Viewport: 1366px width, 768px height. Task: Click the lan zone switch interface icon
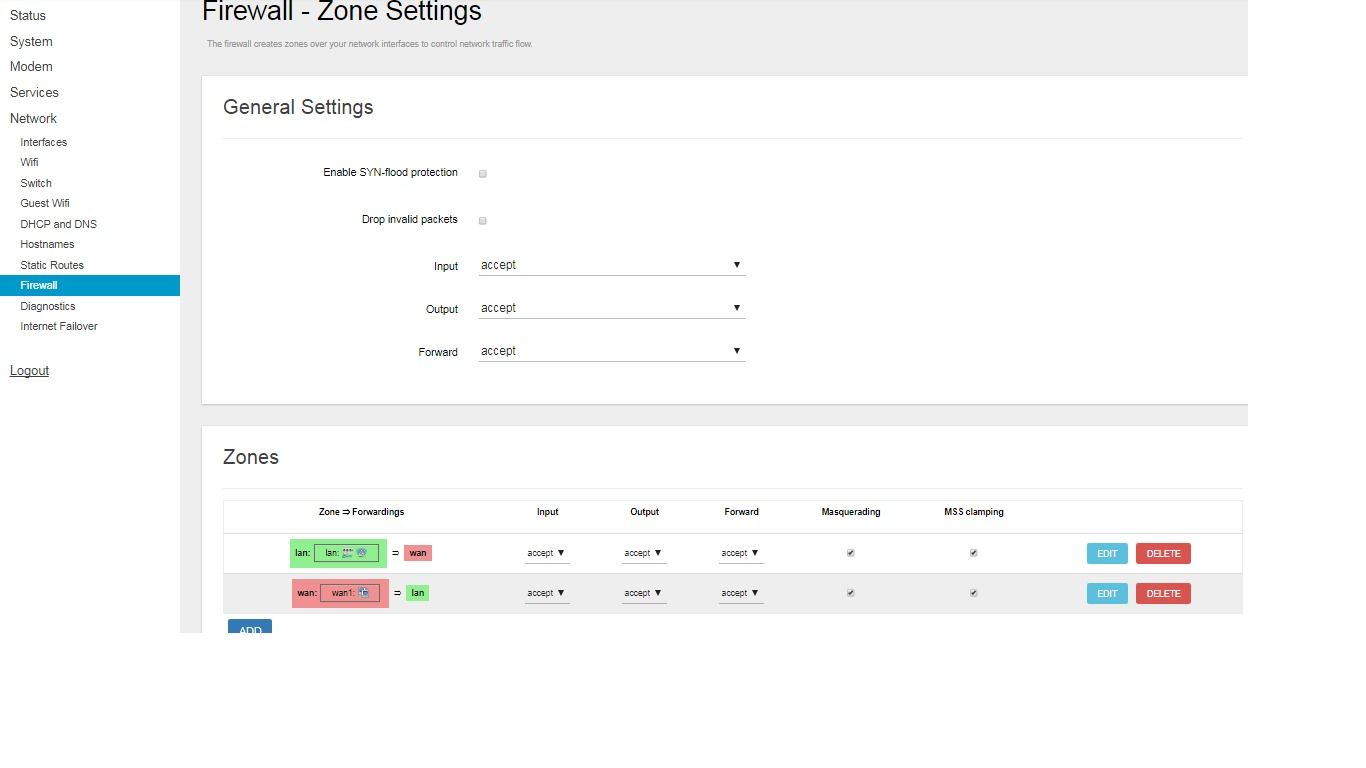(348, 553)
